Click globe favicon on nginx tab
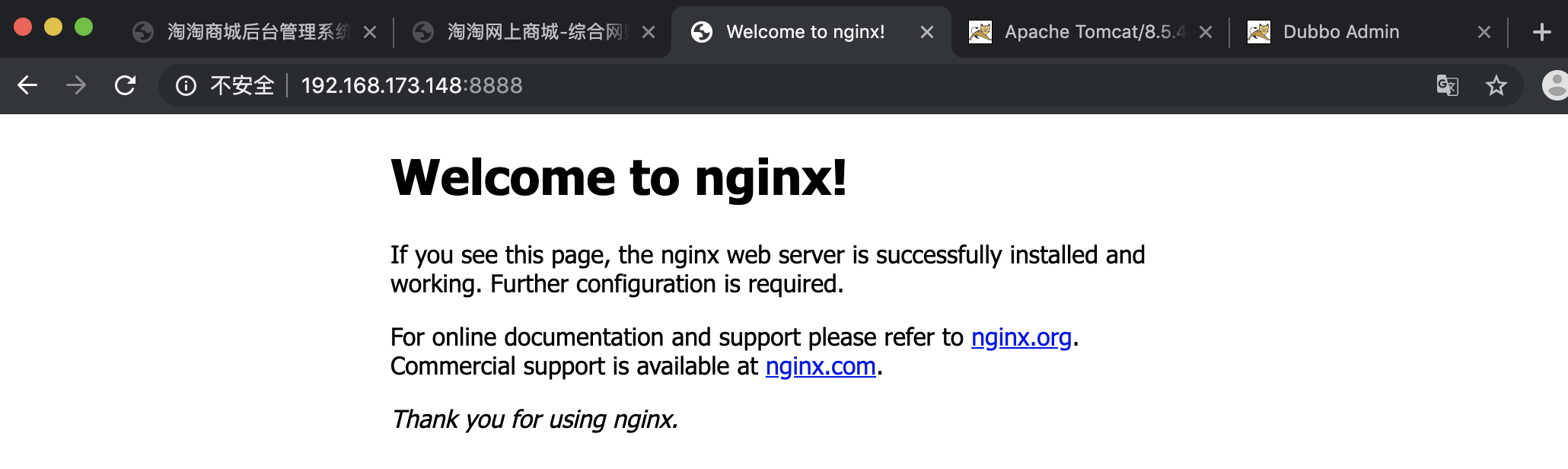 click(702, 32)
